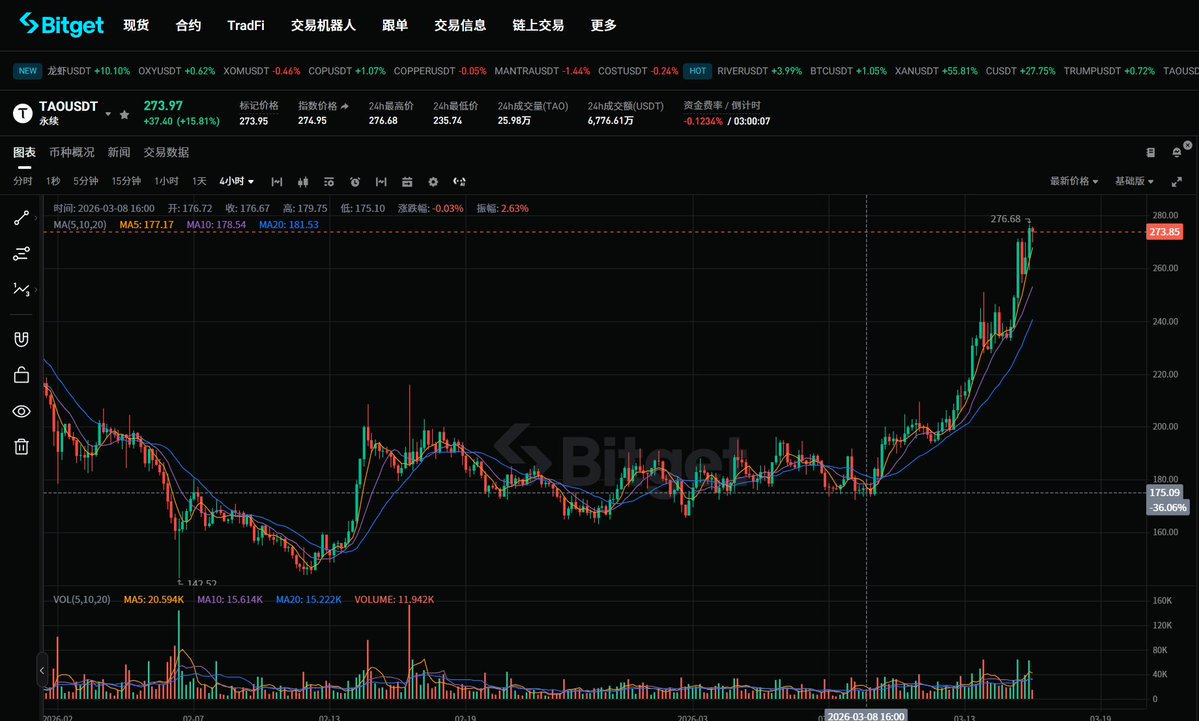
Task: Click the 2026-03-08 16:00 time axis label
Action: (866, 716)
